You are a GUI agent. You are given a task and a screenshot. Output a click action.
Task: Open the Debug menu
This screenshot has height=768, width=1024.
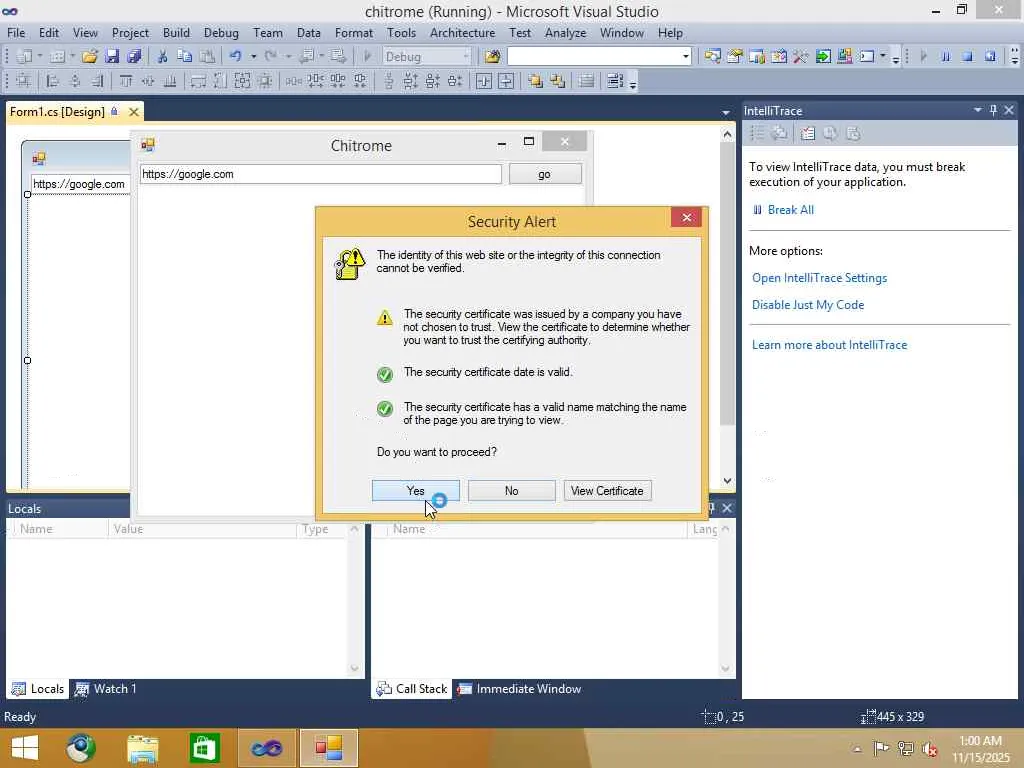[x=221, y=33]
